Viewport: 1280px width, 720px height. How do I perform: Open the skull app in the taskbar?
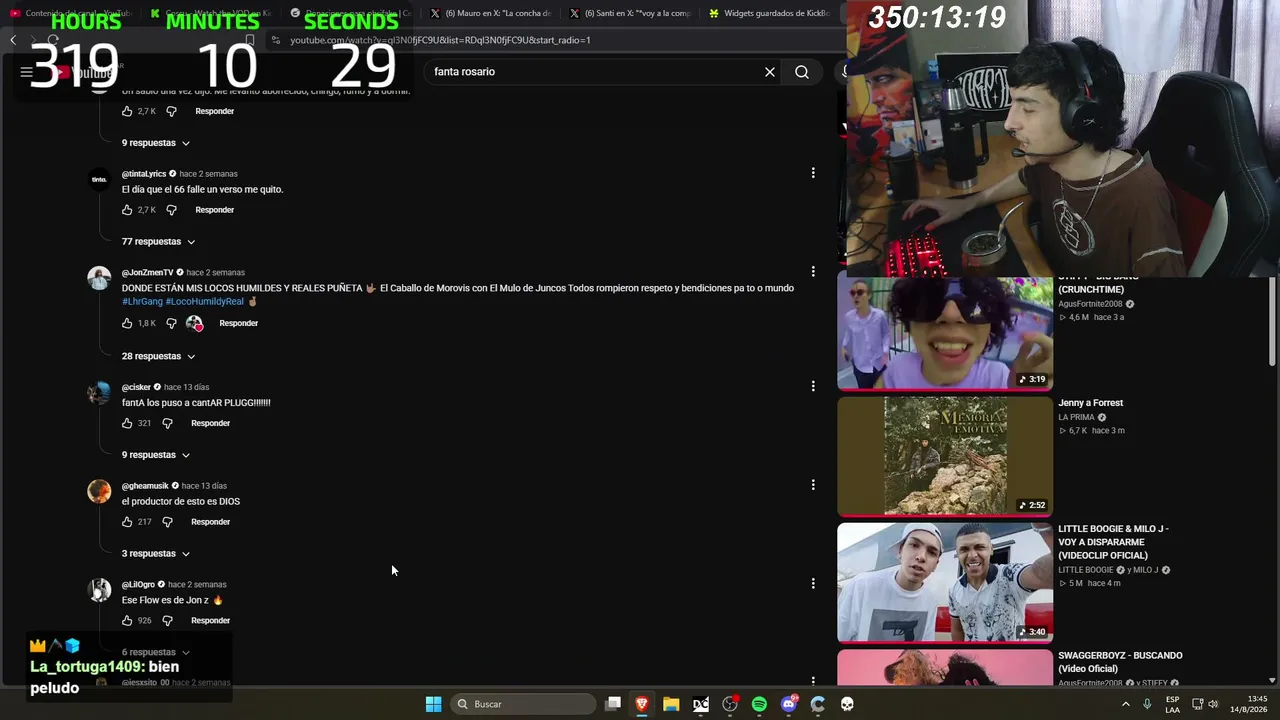[847, 704]
